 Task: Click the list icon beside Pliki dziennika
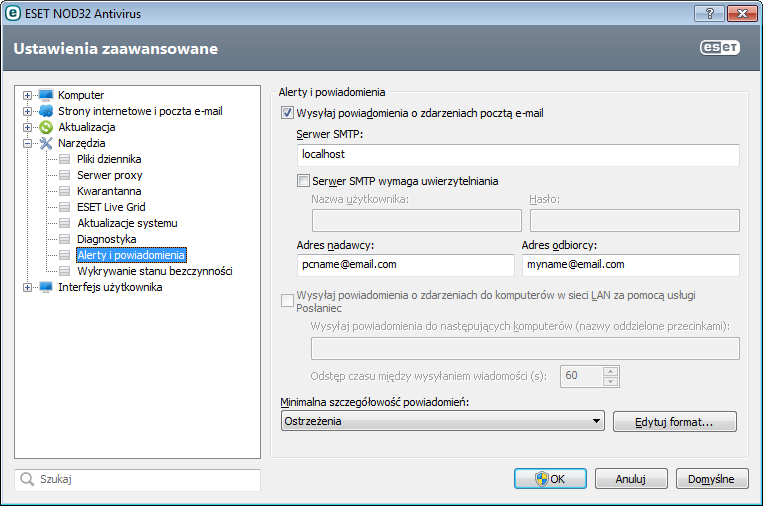point(64,159)
